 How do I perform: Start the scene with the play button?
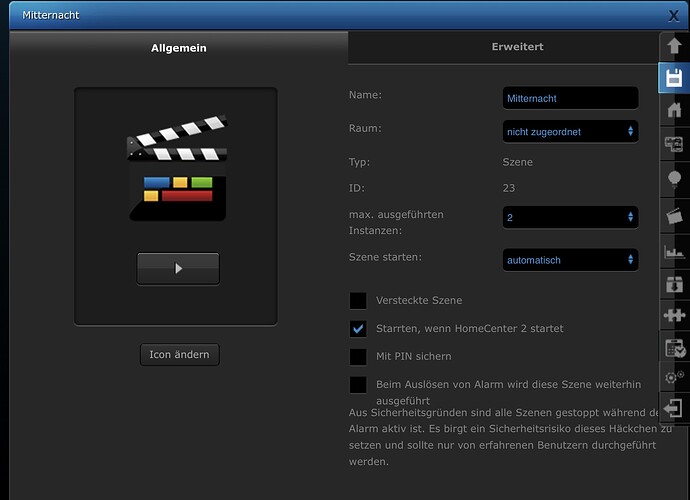coord(178,268)
